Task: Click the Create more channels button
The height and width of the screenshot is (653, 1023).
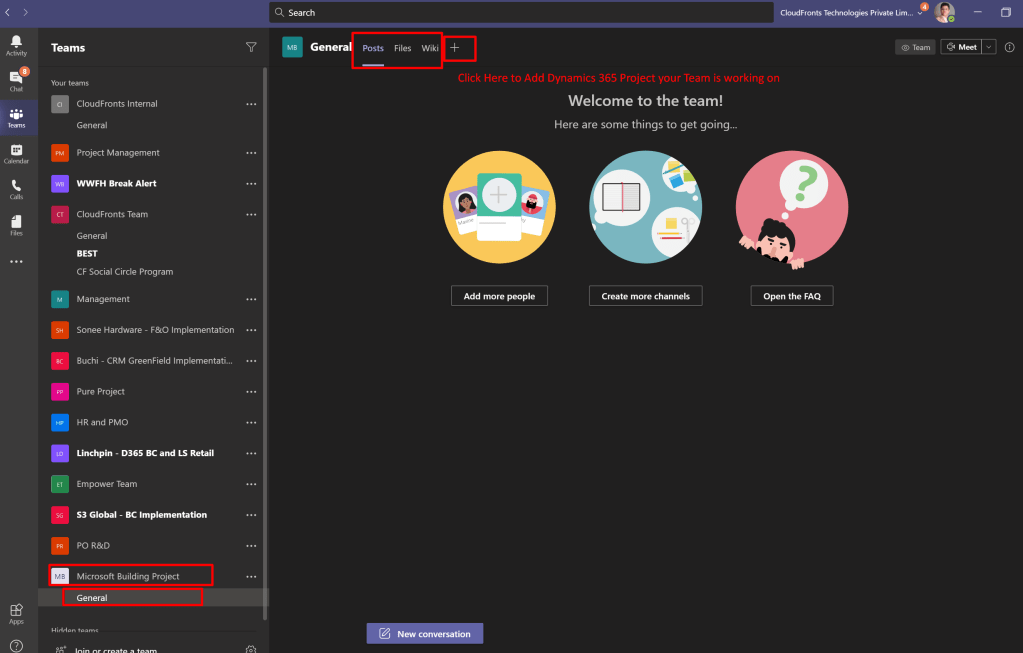Action: pos(645,296)
